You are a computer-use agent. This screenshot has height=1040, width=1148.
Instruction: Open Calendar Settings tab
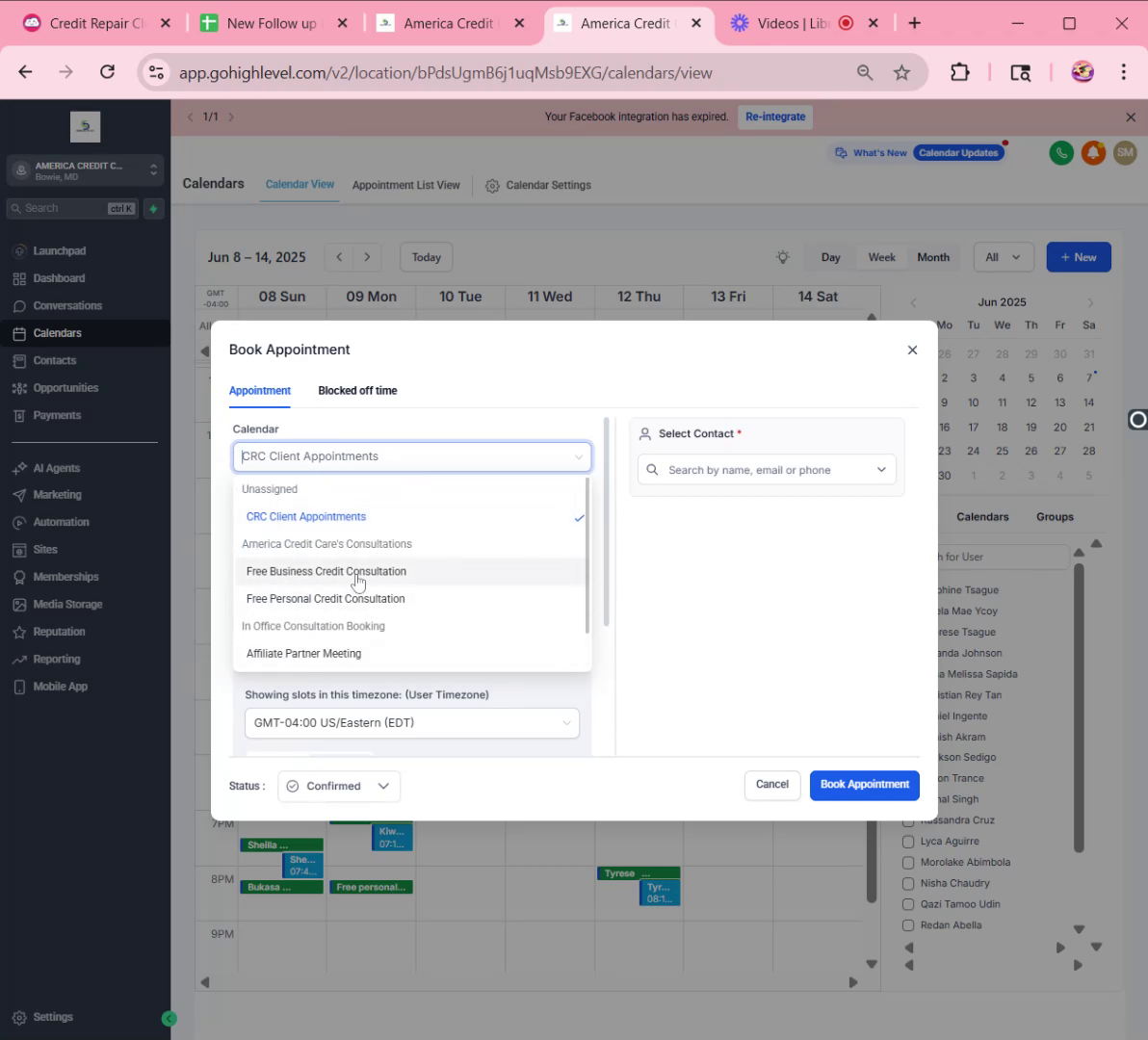click(539, 185)
